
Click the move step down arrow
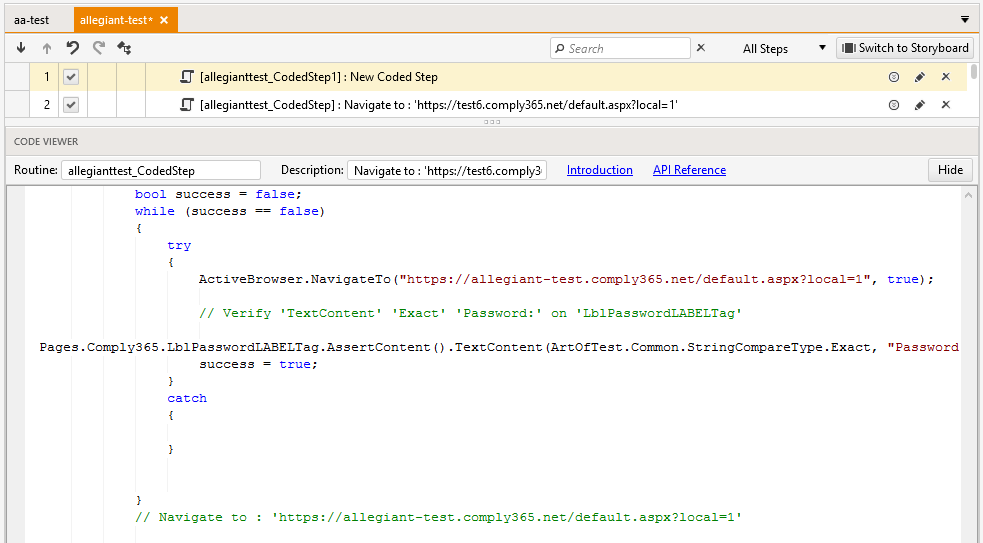pos(21,48)
